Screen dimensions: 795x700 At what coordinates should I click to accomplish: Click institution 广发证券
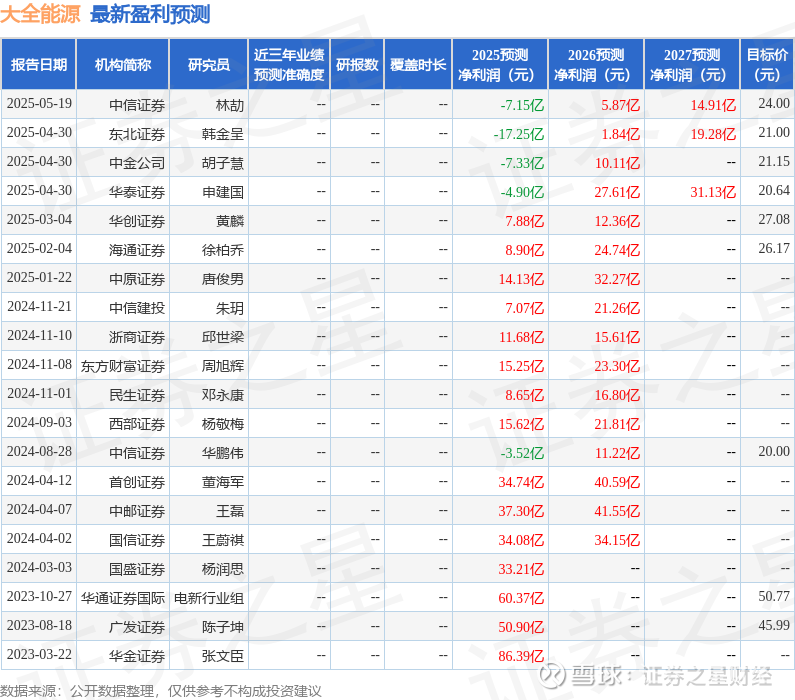[x=137, y=627]
